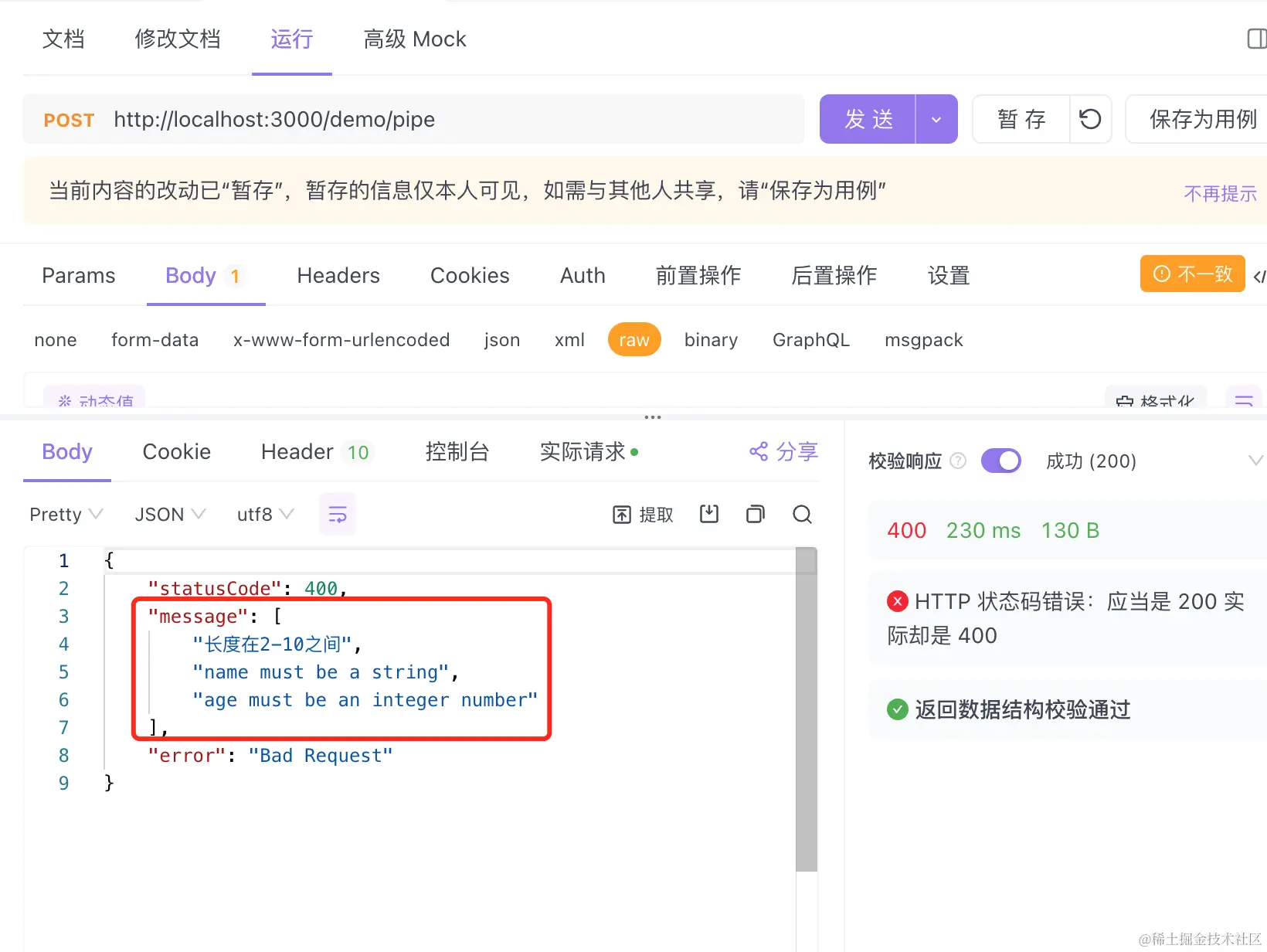Open the Headers request tab

click(338, 276)
